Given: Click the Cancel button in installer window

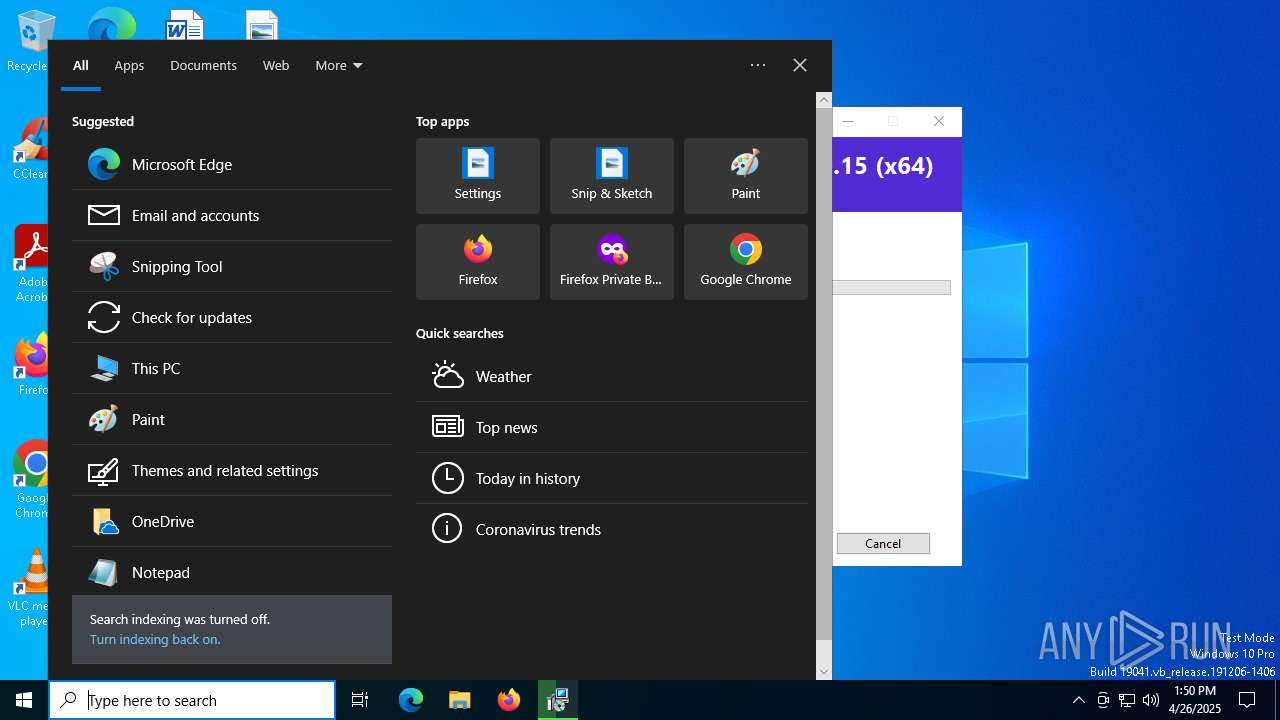Looking at the screenshot, I should click(883, 544).
